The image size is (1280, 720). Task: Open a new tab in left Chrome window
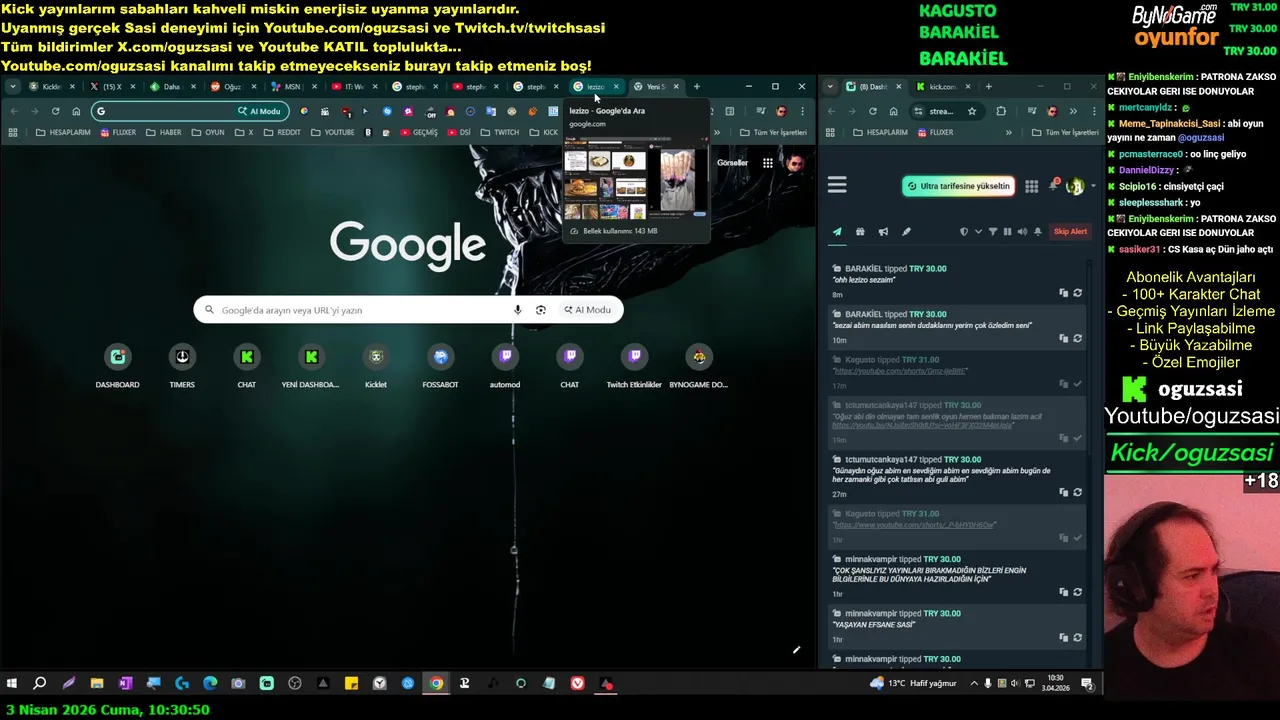(697, 86)
